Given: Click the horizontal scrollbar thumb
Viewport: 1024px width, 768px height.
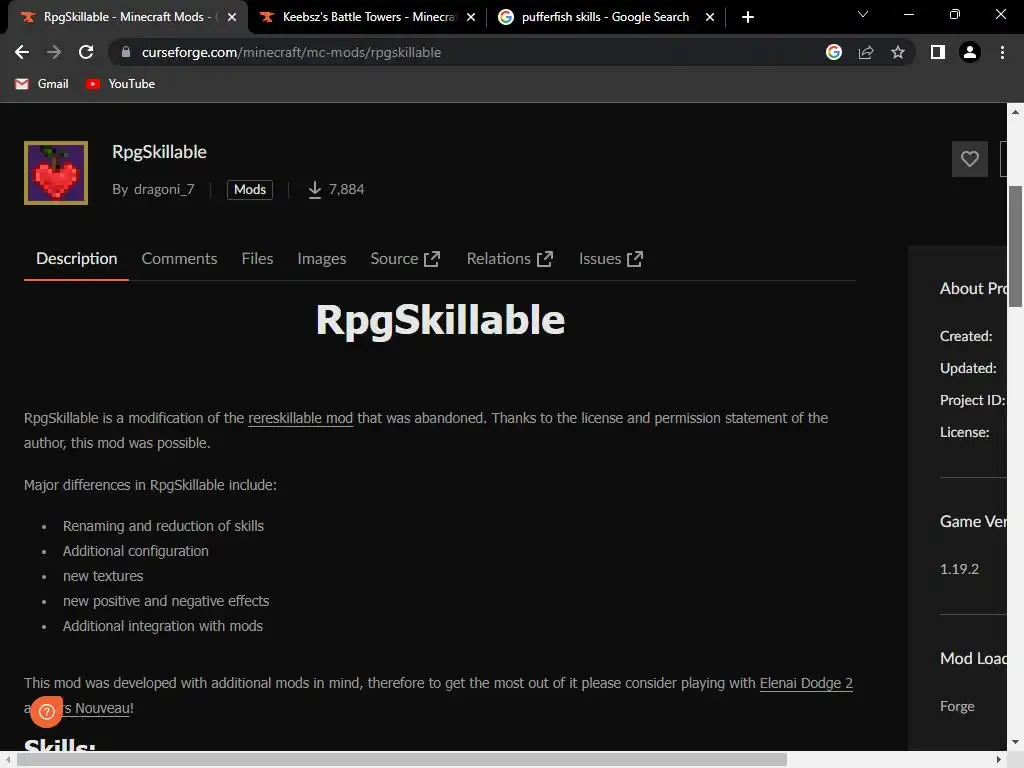Looking at the screenshot, I should (402, 760).
